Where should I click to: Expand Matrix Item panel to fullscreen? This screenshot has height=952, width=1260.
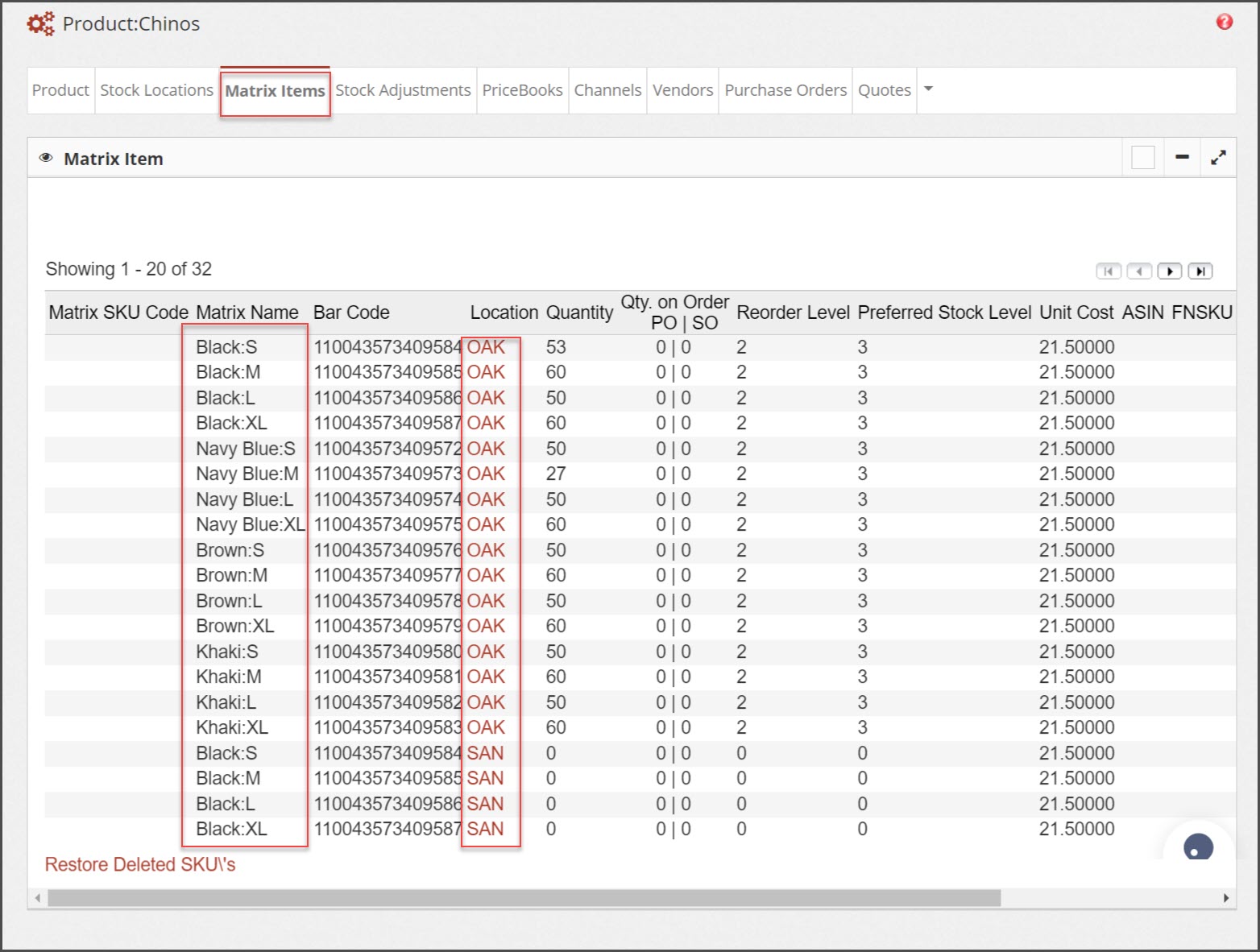pos(1218,157)
